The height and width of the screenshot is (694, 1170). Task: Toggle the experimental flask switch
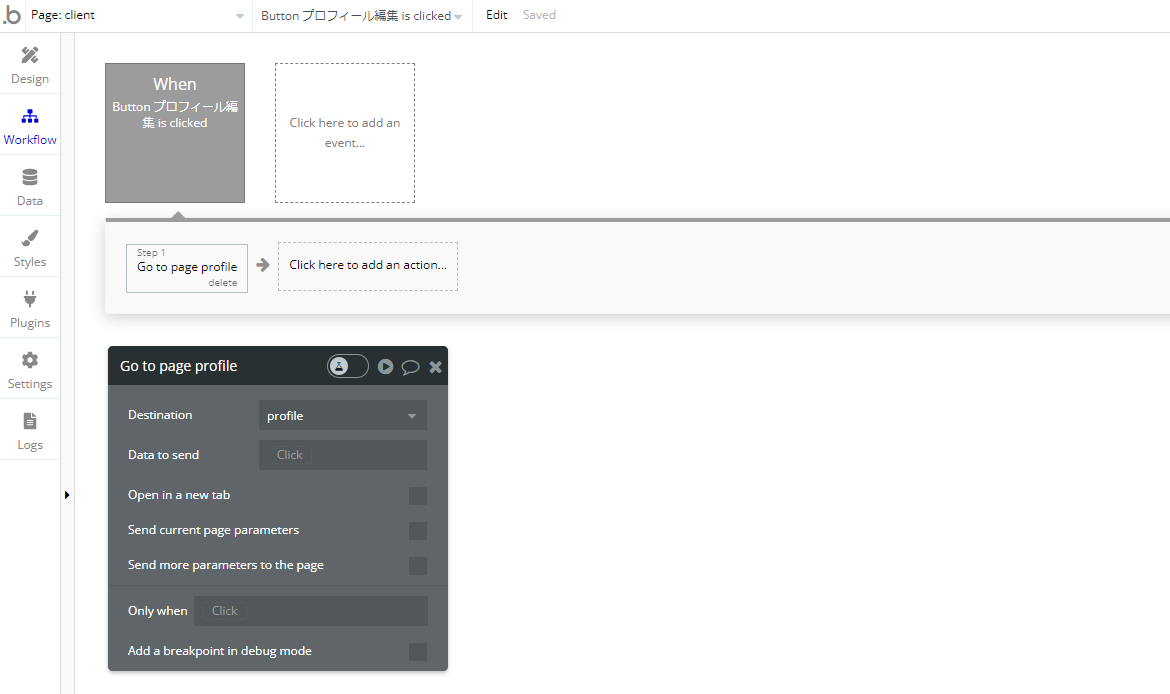[348, 366]
